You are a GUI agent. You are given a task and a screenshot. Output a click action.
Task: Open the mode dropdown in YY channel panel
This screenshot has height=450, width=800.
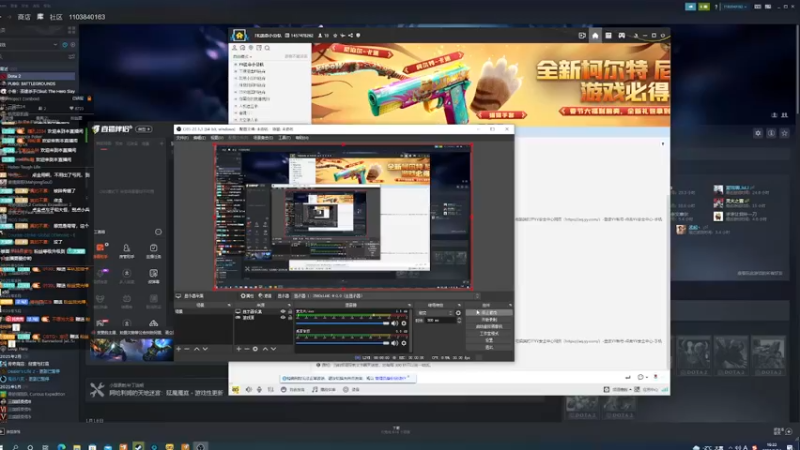pos(243,56)
